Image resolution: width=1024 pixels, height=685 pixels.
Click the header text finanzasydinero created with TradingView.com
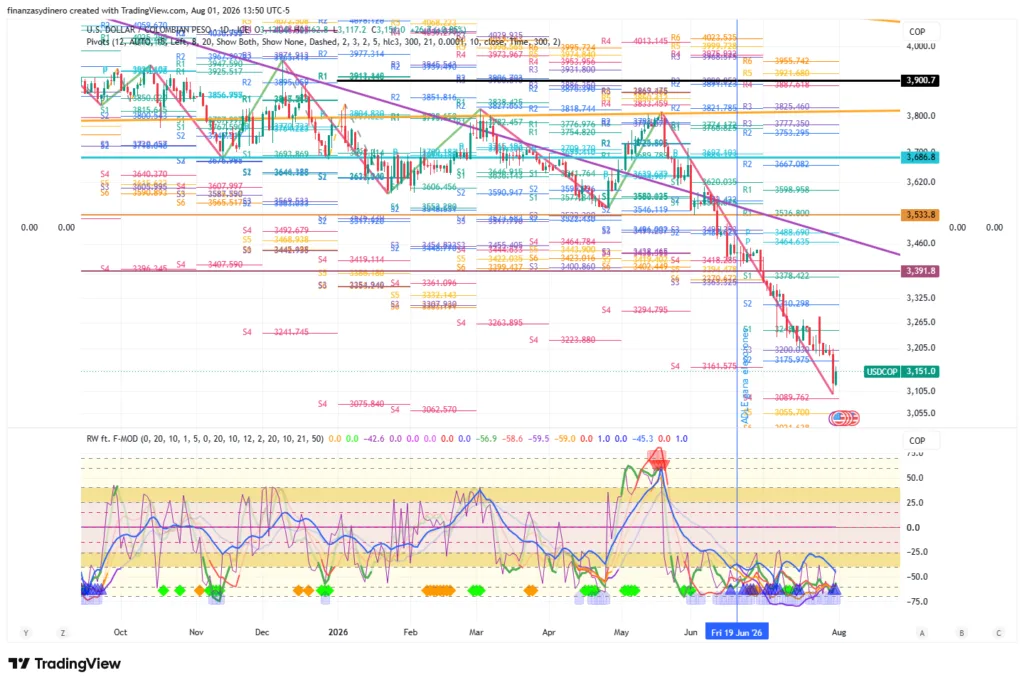148,10
